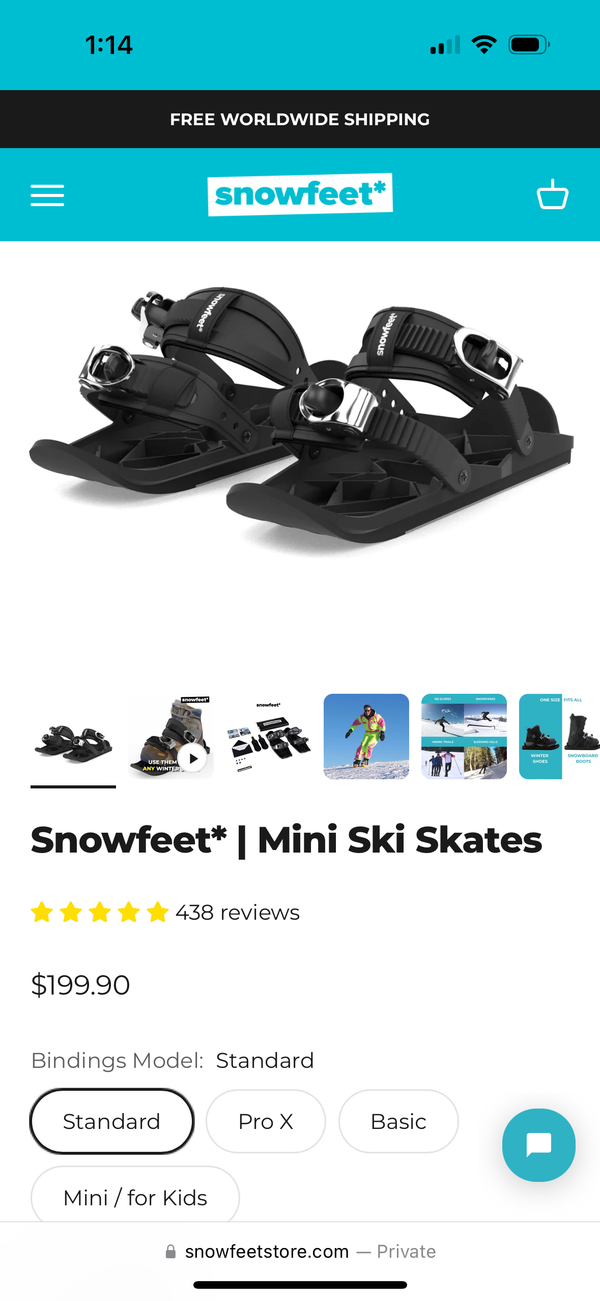Open the shopping cart basket

552,195
